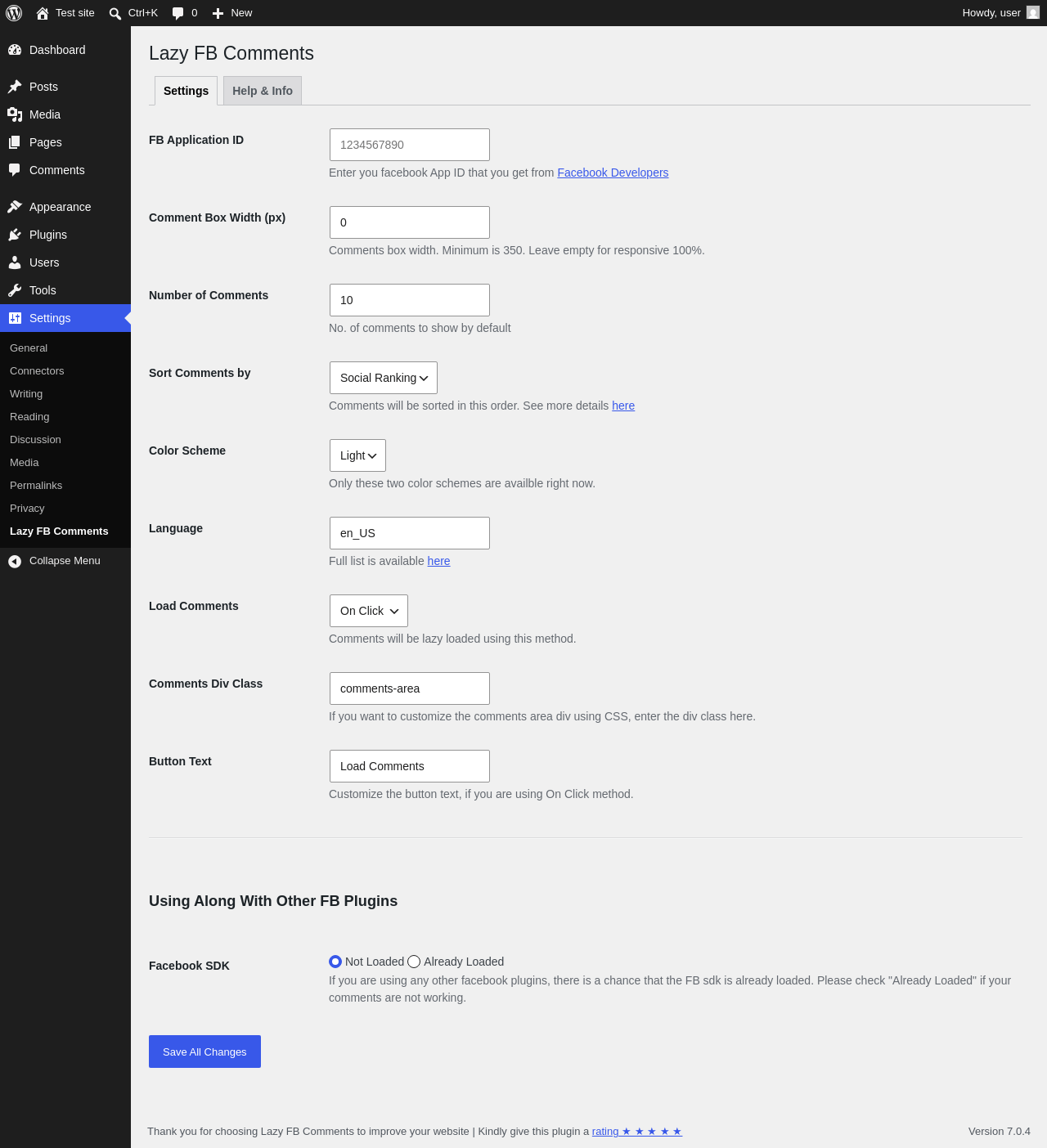Focus the FB Application ID field
Viewport: 1047px width, 1148px height.
(x=410, y=145)
